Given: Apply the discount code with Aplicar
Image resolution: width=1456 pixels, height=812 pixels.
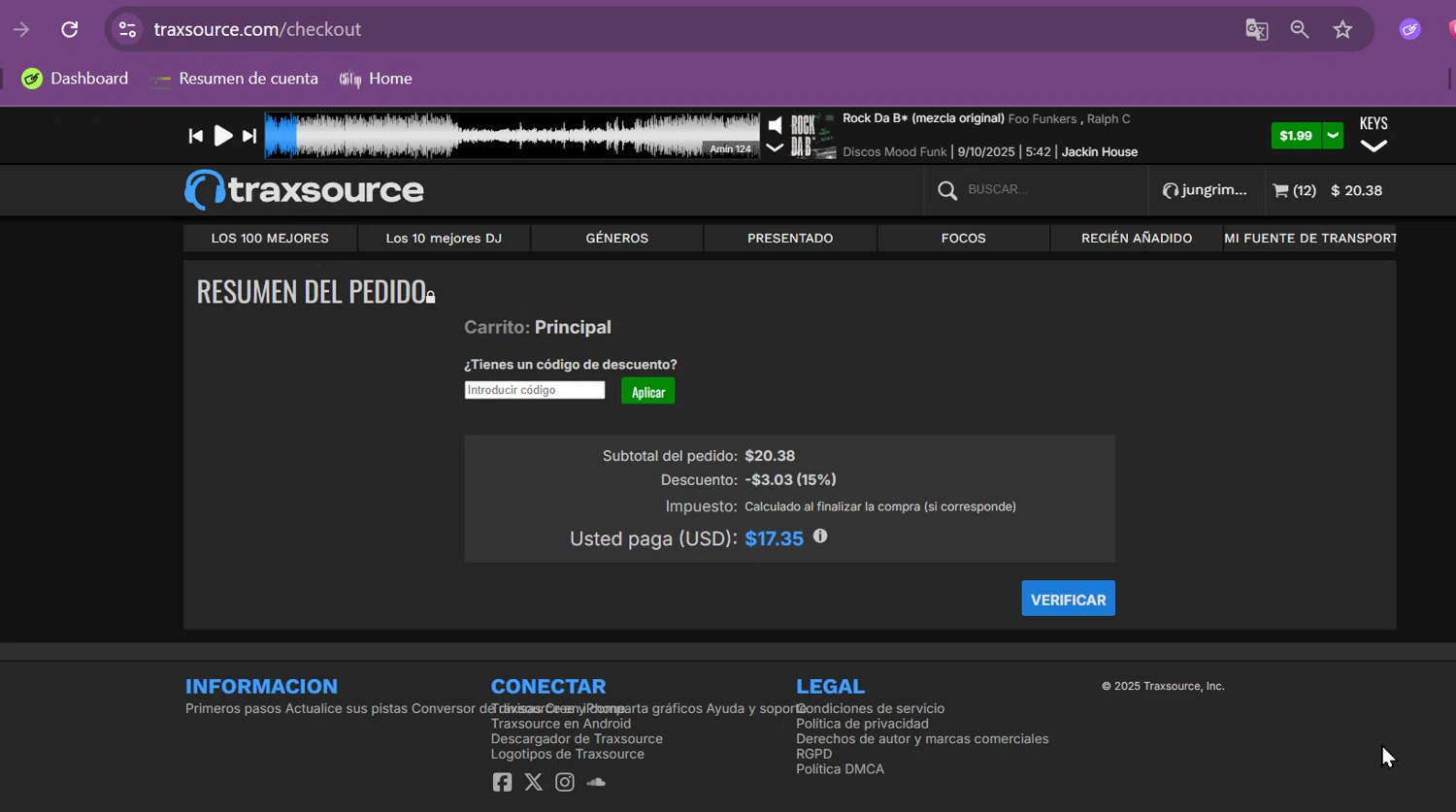Looking at the screenshot, I should 647,392.
